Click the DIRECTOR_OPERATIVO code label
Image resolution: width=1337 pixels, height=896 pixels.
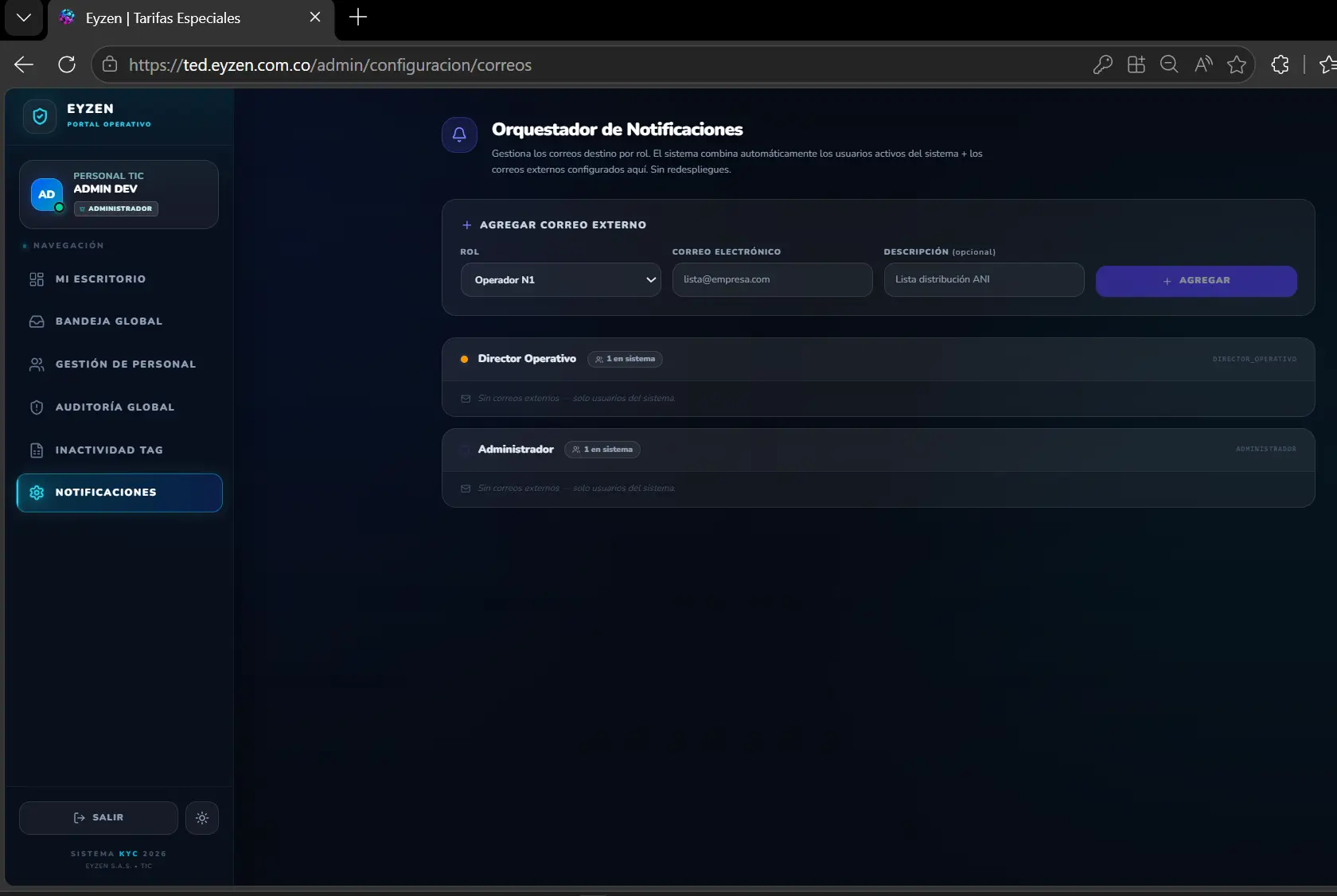pyautogui.click(x=1254, y=359)
